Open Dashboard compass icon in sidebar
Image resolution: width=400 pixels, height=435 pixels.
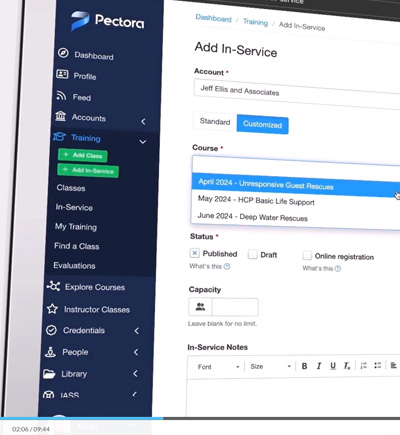63,53
